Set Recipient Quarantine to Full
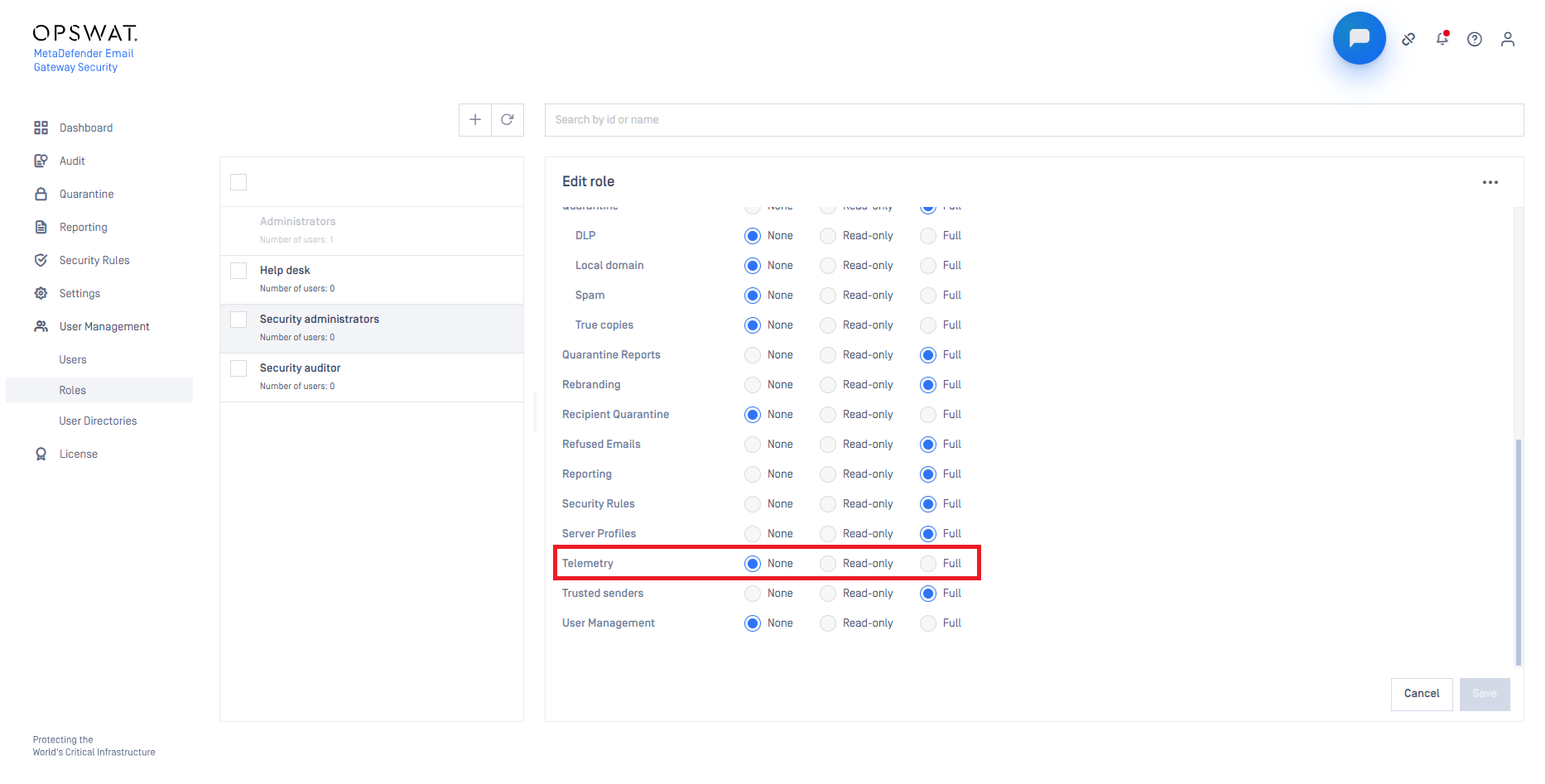Viewport: 1545px width, 784px height. tap(928, 415)
